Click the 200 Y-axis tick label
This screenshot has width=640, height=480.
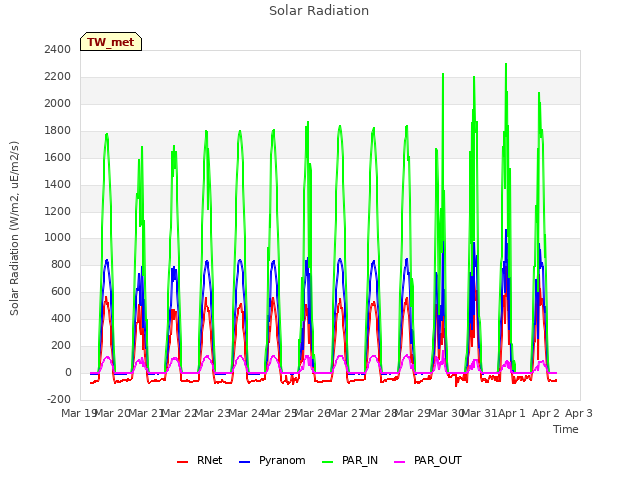tap(61, 345)
